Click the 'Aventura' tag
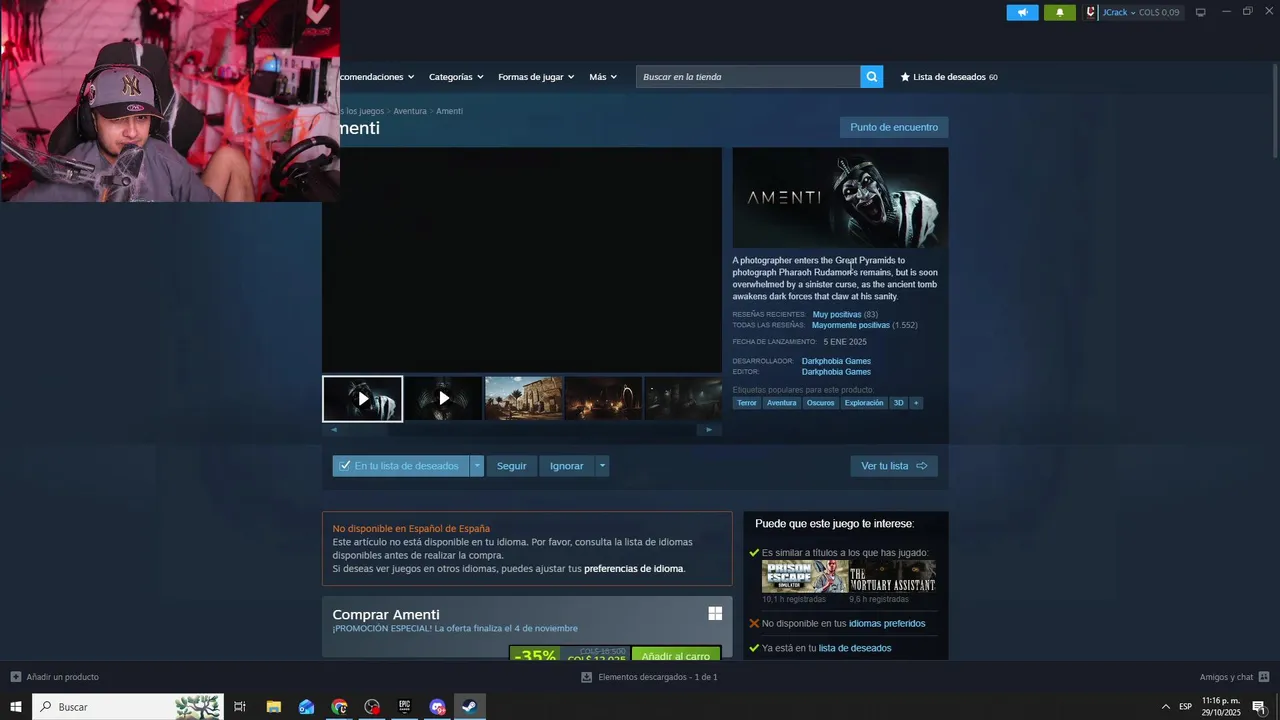Image resolution: width=1280 pixels, height=720 pixels. (781, 403)
